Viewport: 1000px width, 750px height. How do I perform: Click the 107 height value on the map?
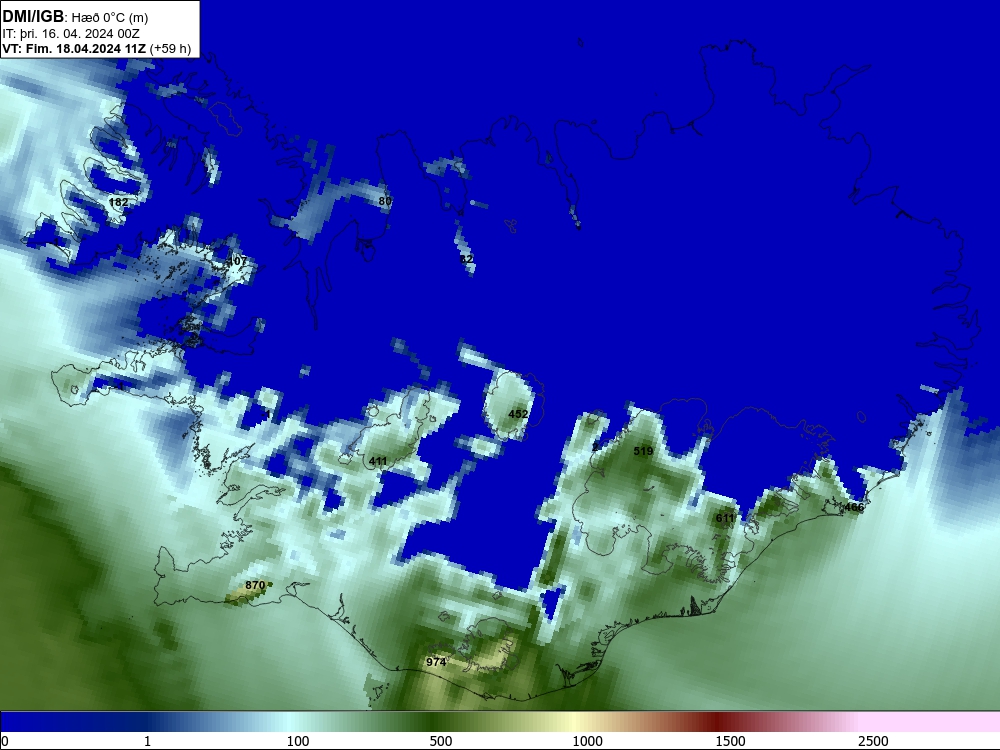coord(237,261)
